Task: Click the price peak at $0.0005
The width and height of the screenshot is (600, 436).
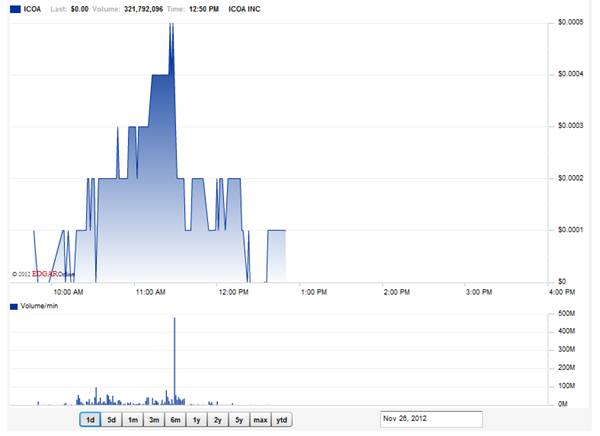Action: click(x=171, y=24)
